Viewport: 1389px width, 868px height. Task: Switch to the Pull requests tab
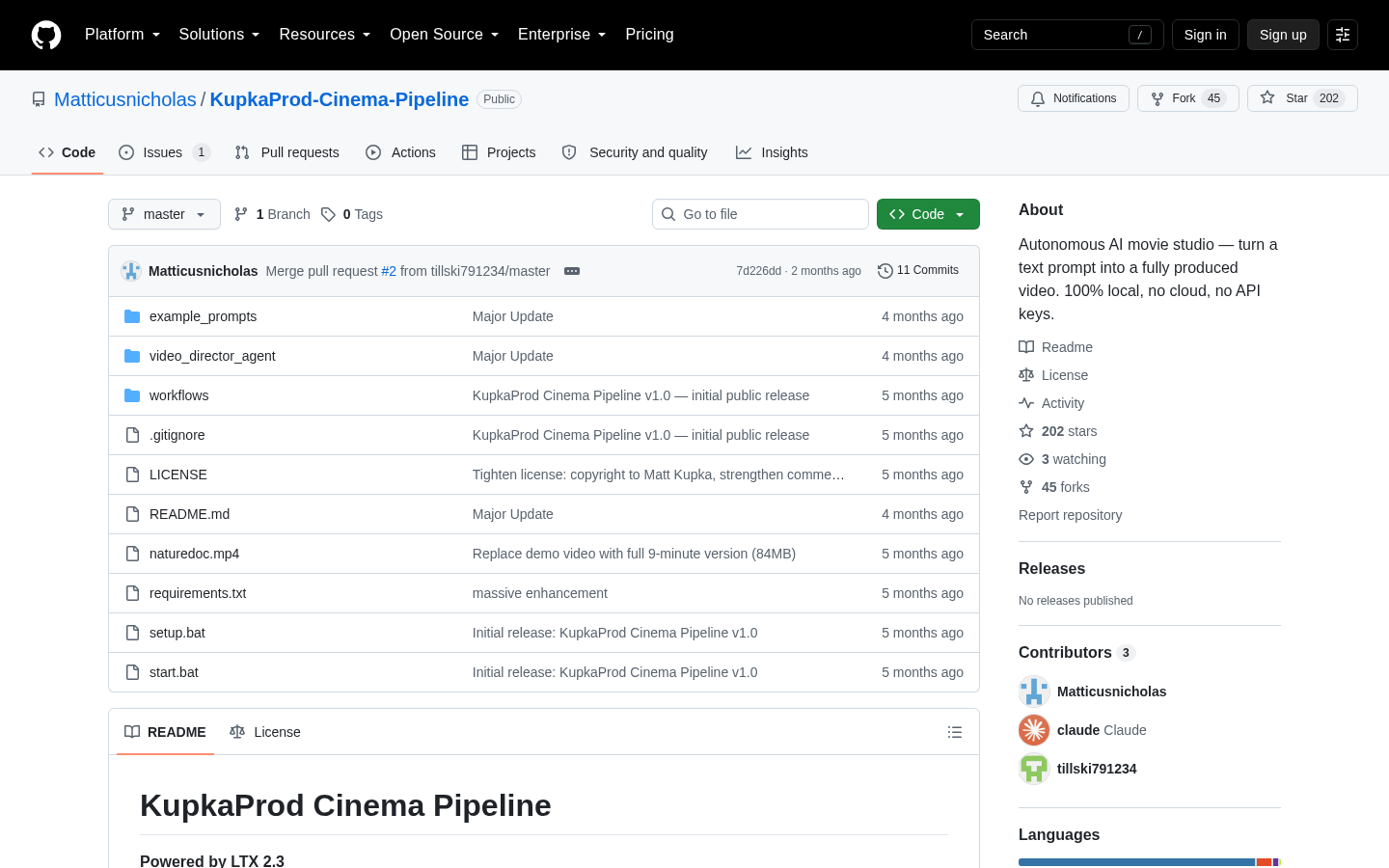(x=287, y=152)
